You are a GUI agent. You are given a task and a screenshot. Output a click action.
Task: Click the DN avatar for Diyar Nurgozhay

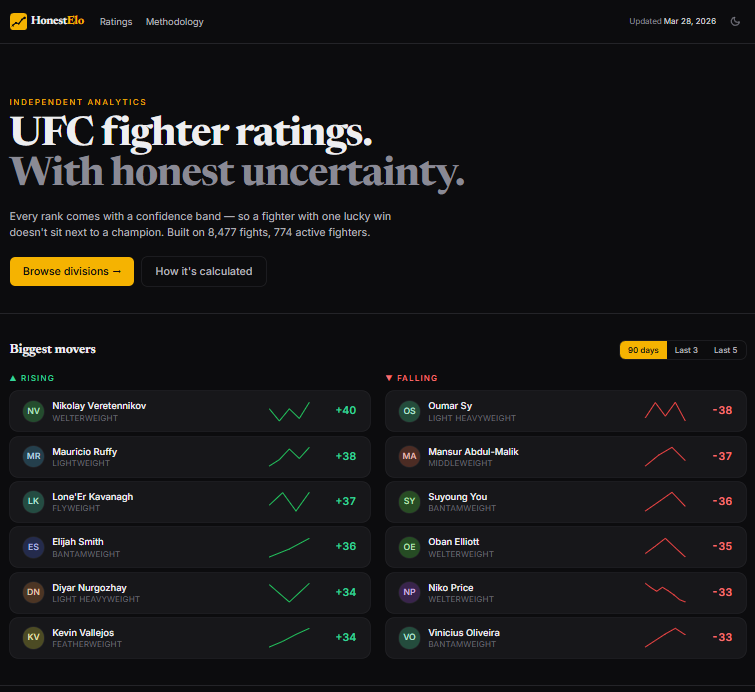pyautogui.click(x=33, y=592)
